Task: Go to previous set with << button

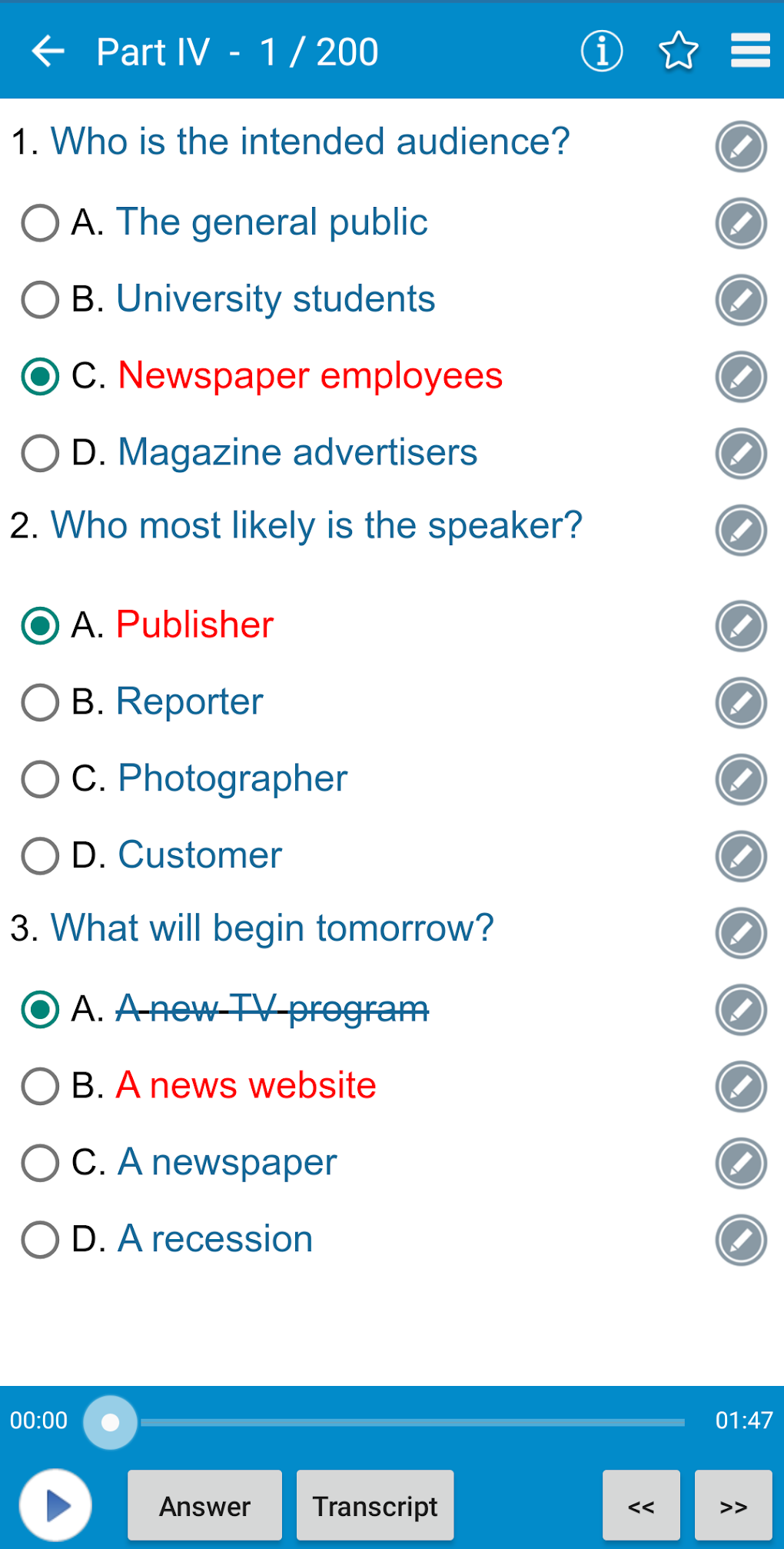Action: point(641,1506)
